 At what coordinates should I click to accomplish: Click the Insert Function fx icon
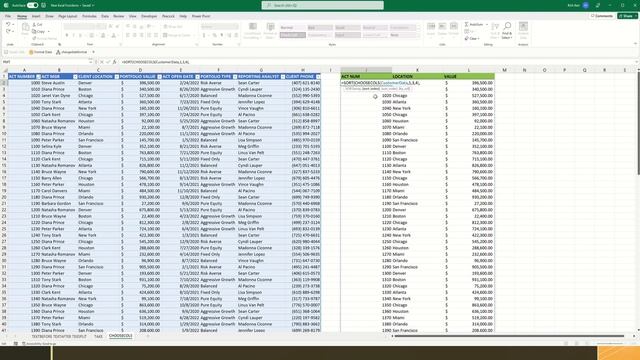114,62
